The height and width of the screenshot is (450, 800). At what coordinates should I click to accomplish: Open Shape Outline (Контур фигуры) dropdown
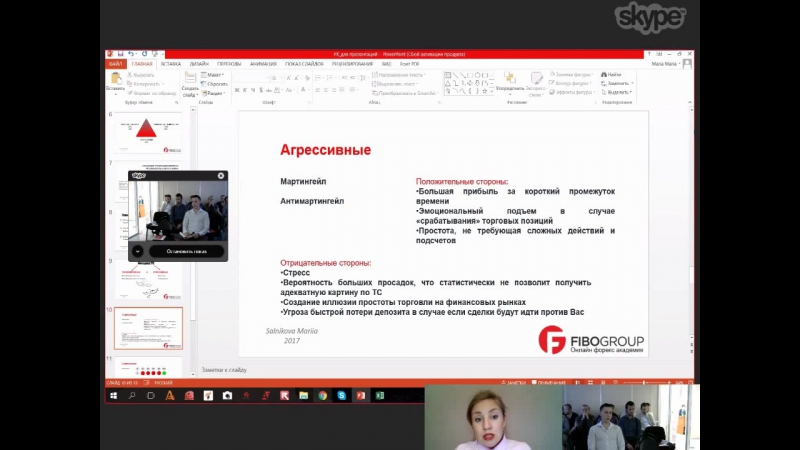coord(570,83)
